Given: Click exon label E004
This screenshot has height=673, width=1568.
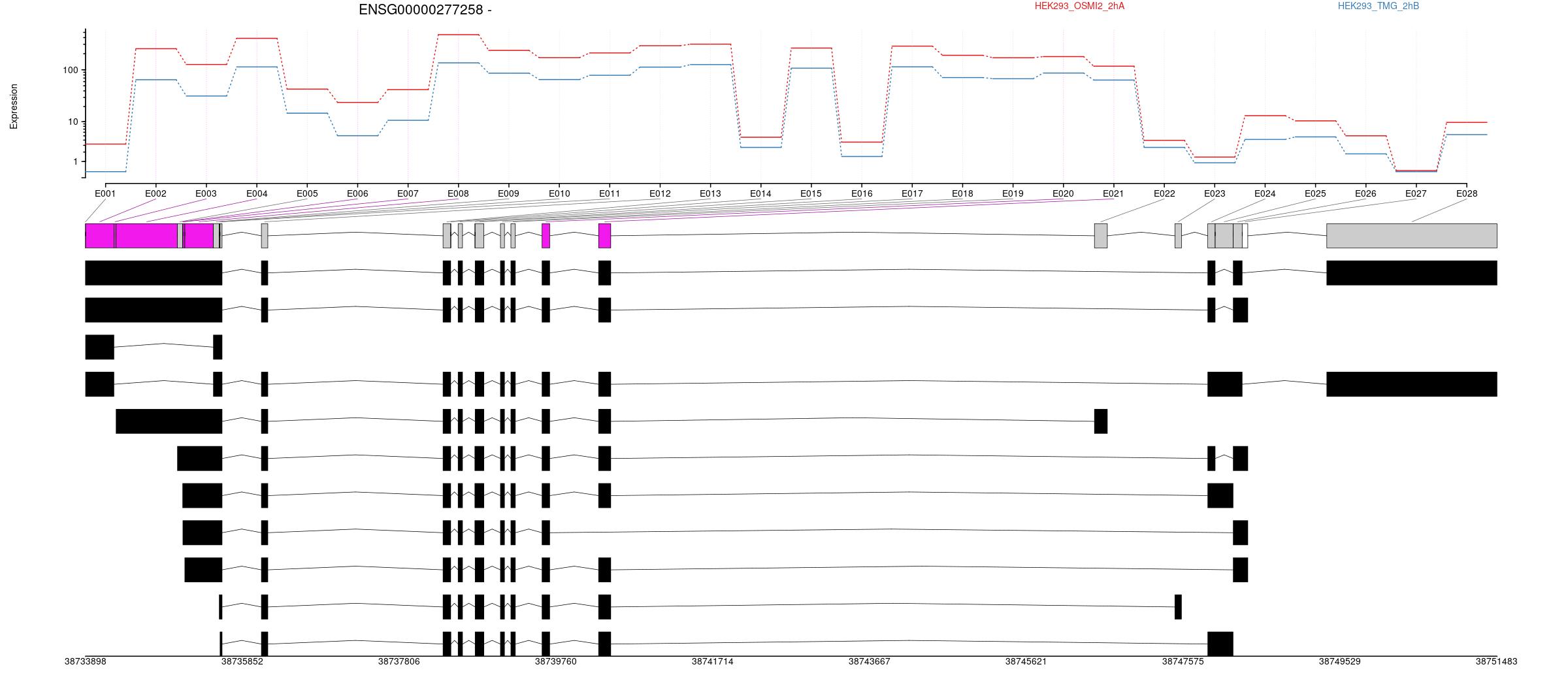Looking at the screenshot, I should point(257,193).
